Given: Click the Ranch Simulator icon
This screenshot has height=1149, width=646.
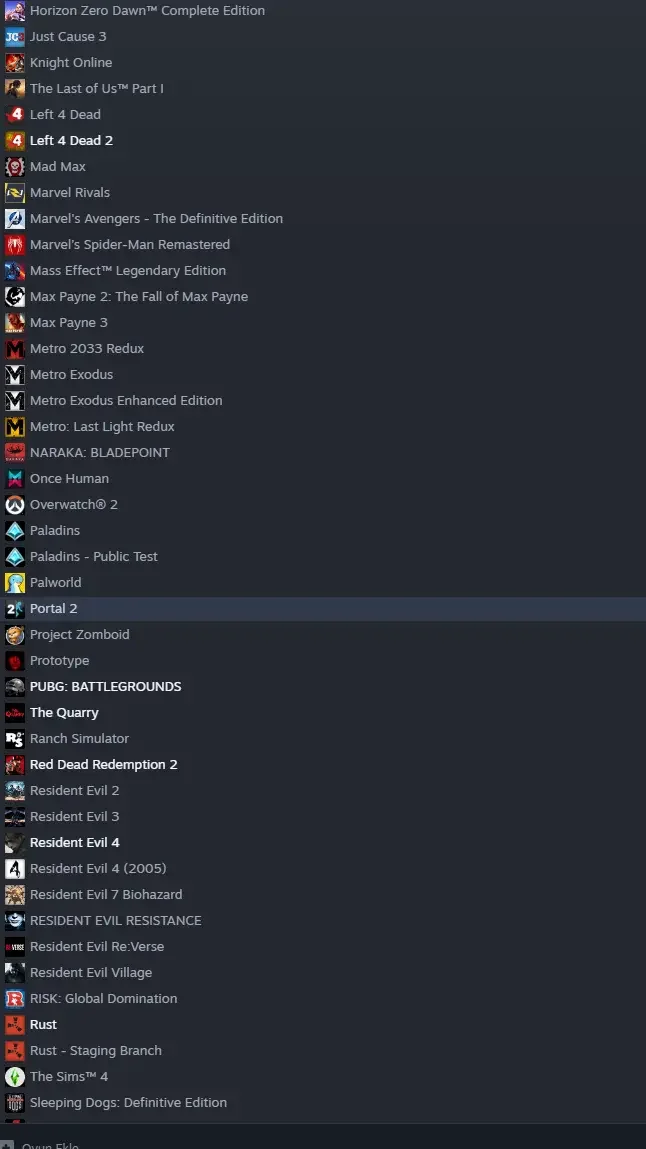Looking at the screenshot, I should (15, 739).
